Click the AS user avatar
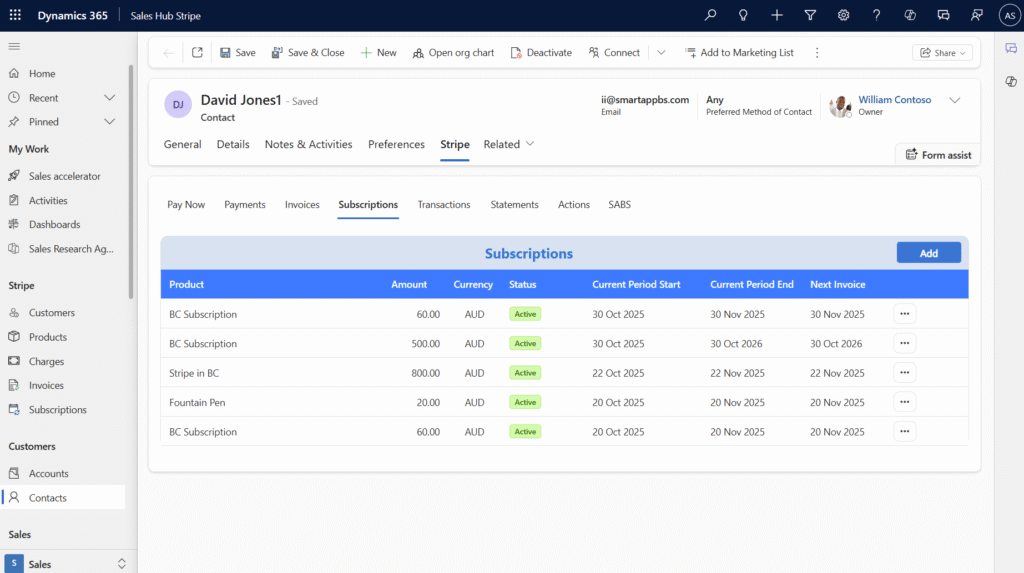 pyautogui.click(x=1010, y=15)
